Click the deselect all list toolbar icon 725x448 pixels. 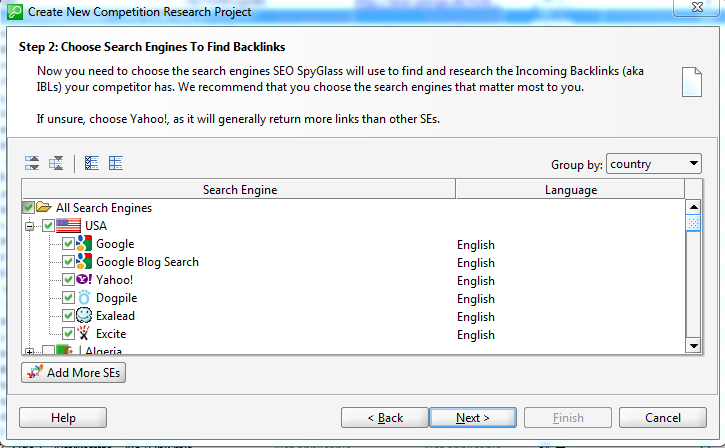click(x=116, y=163)
